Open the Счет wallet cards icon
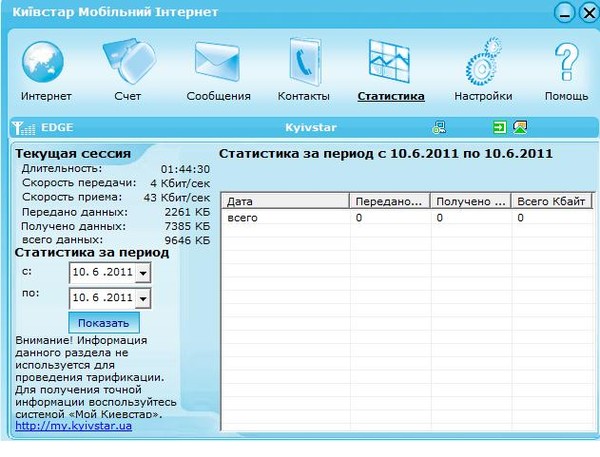The height and width of the screenshot is (457, 600). [129, 62]
